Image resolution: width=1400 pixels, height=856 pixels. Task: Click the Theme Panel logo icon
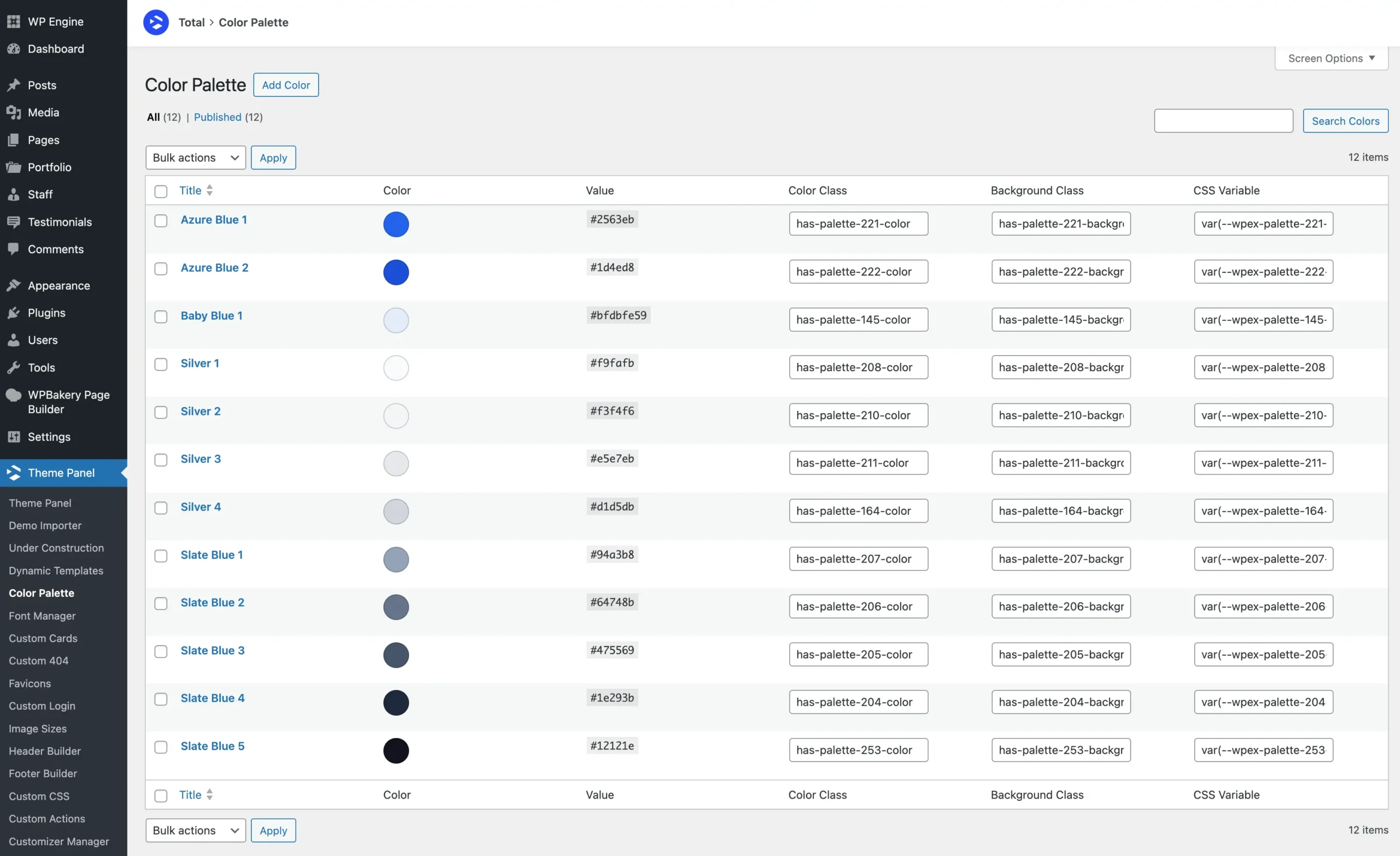click(x=14, y=473)
